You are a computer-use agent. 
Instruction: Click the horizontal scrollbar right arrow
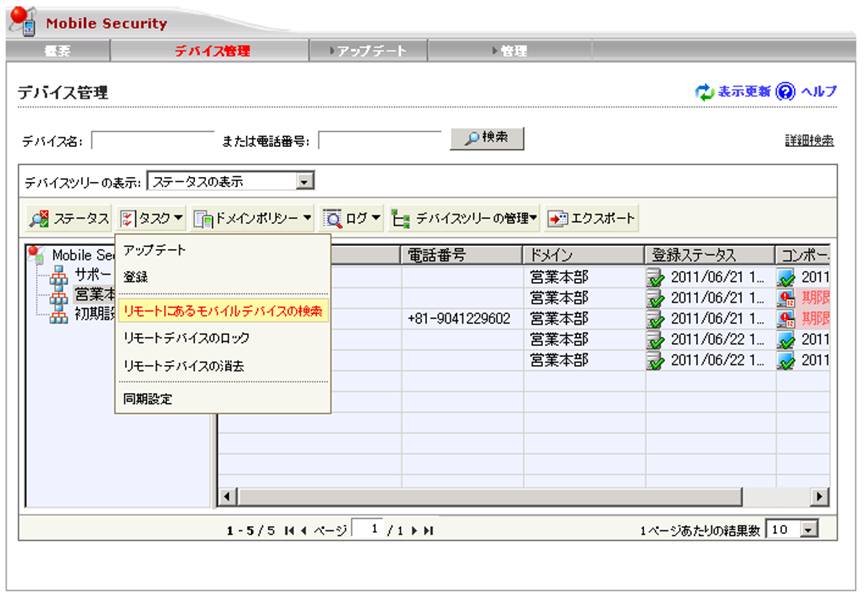[820, 496]
